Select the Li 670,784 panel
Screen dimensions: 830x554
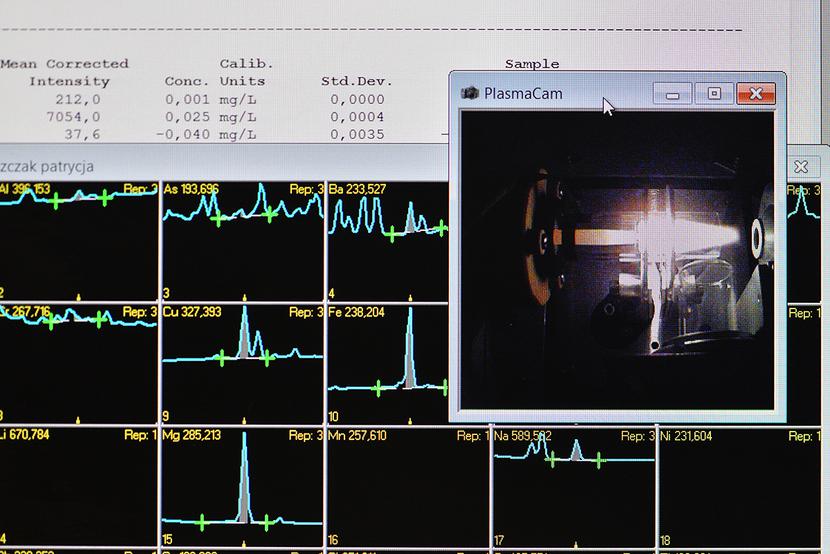(x=78, y=487)
